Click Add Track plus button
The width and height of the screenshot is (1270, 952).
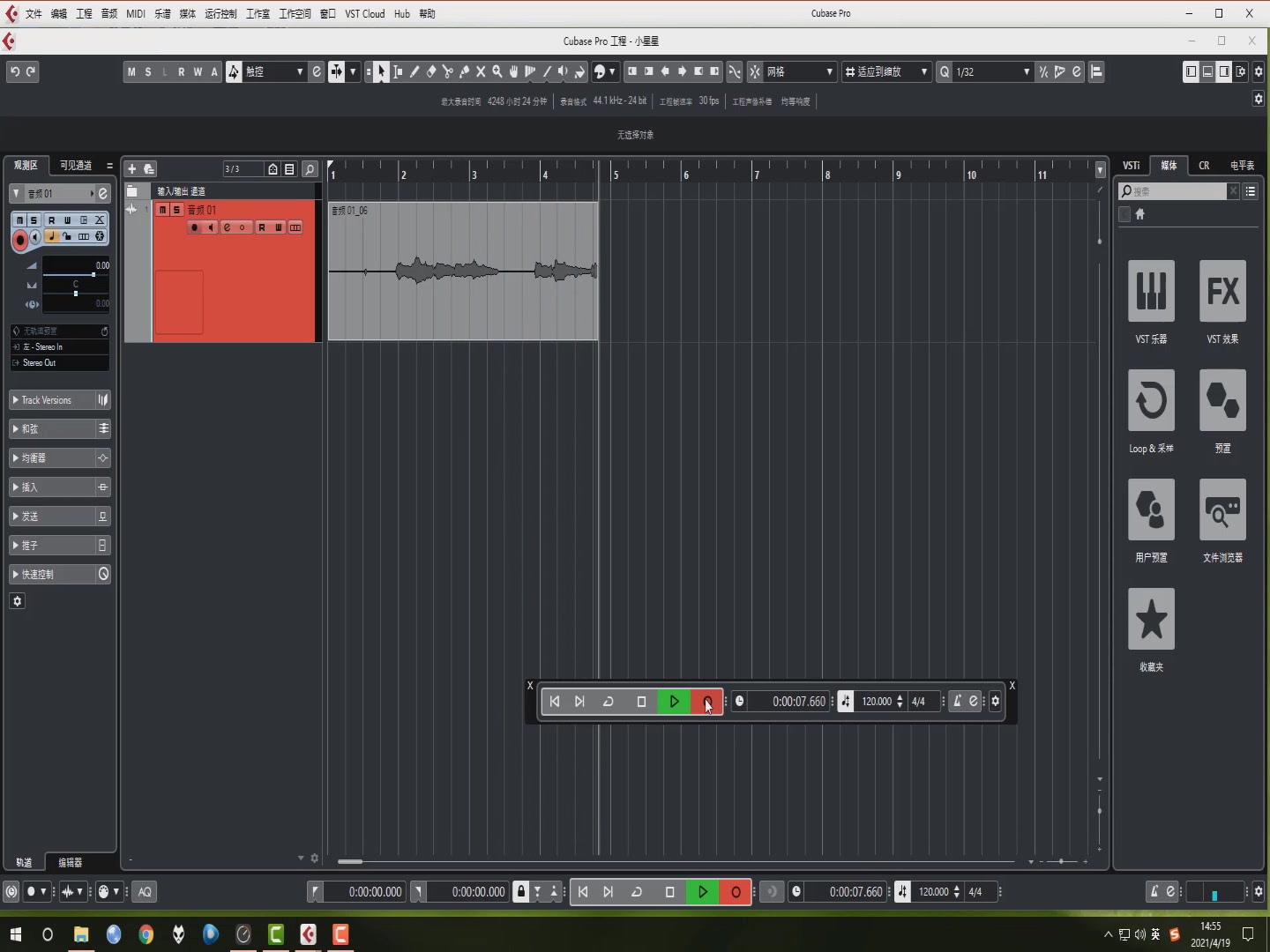(x=132, y=168)
